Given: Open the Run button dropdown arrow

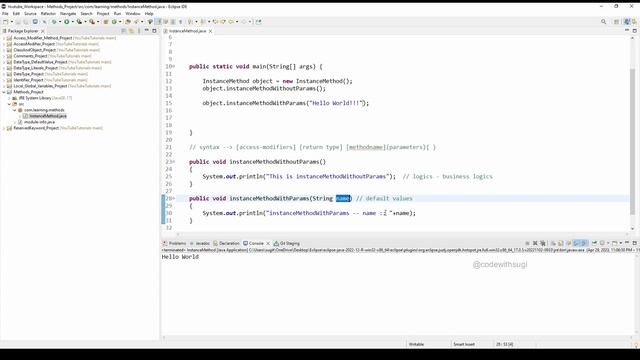Looking at the screenshot, I should [73, 22].
